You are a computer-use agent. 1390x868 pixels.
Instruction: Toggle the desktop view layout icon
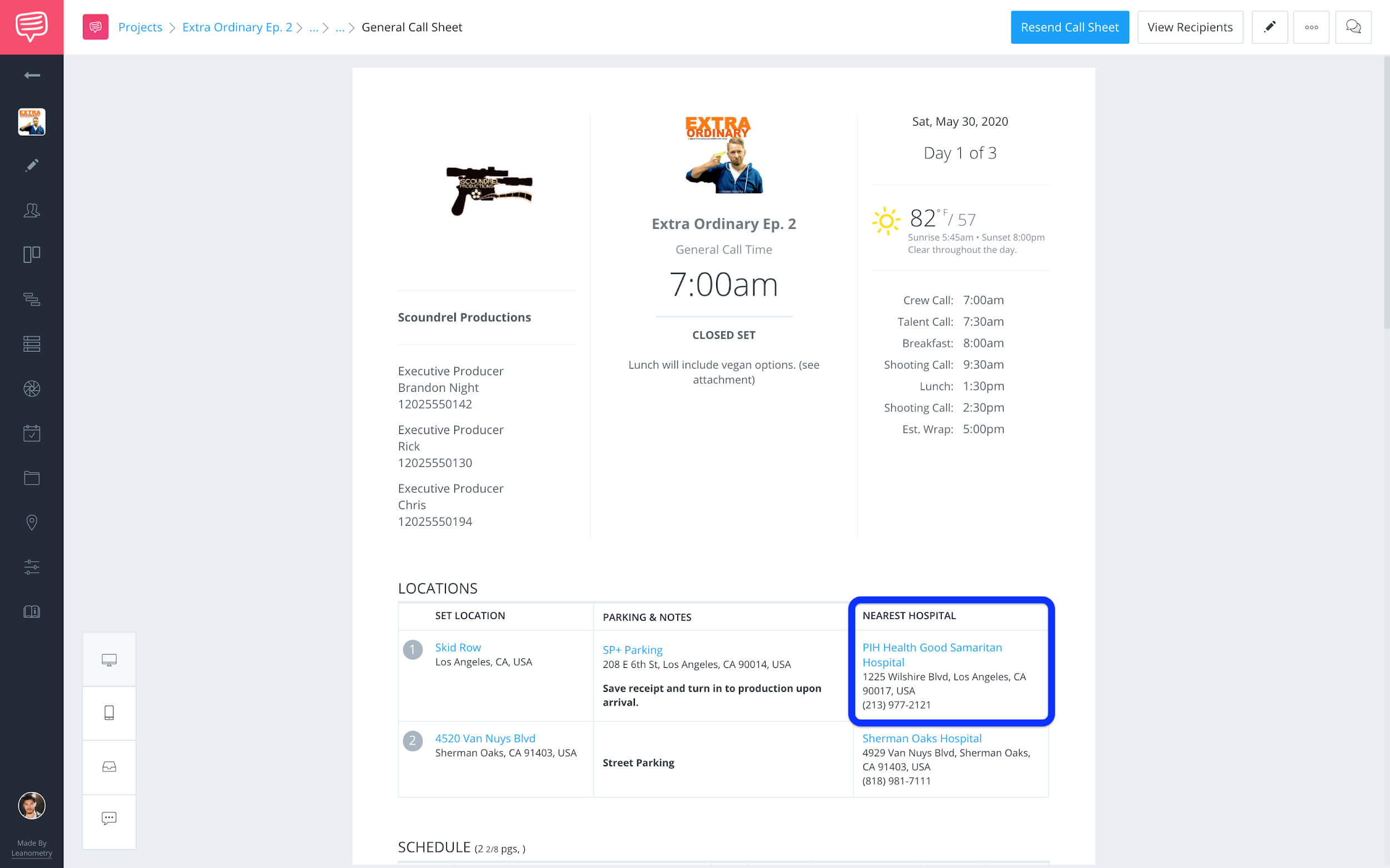coord(109,658)
